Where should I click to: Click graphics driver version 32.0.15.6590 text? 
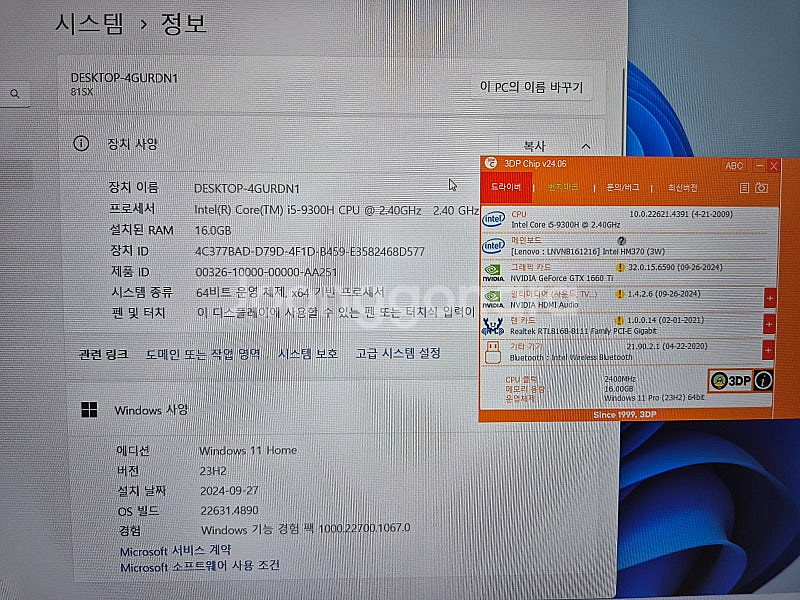[x=675, y=267]
